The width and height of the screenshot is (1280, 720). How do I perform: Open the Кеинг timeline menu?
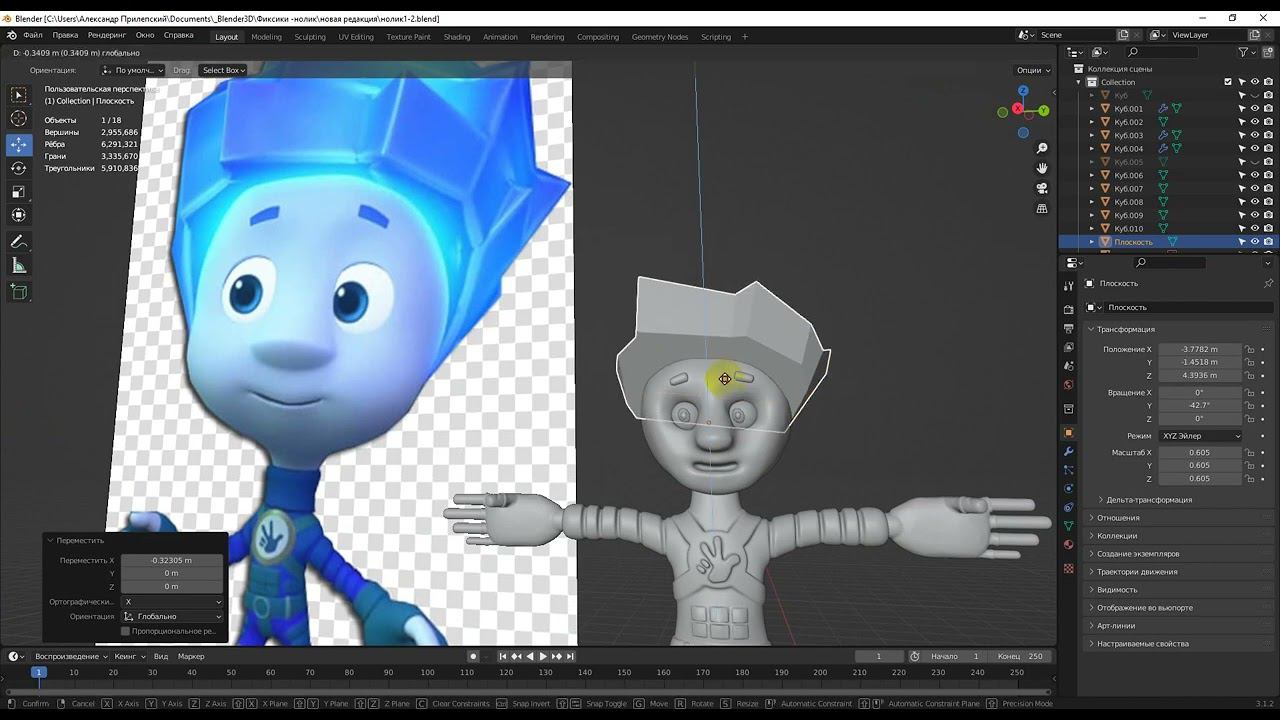(x=129, y=657)
